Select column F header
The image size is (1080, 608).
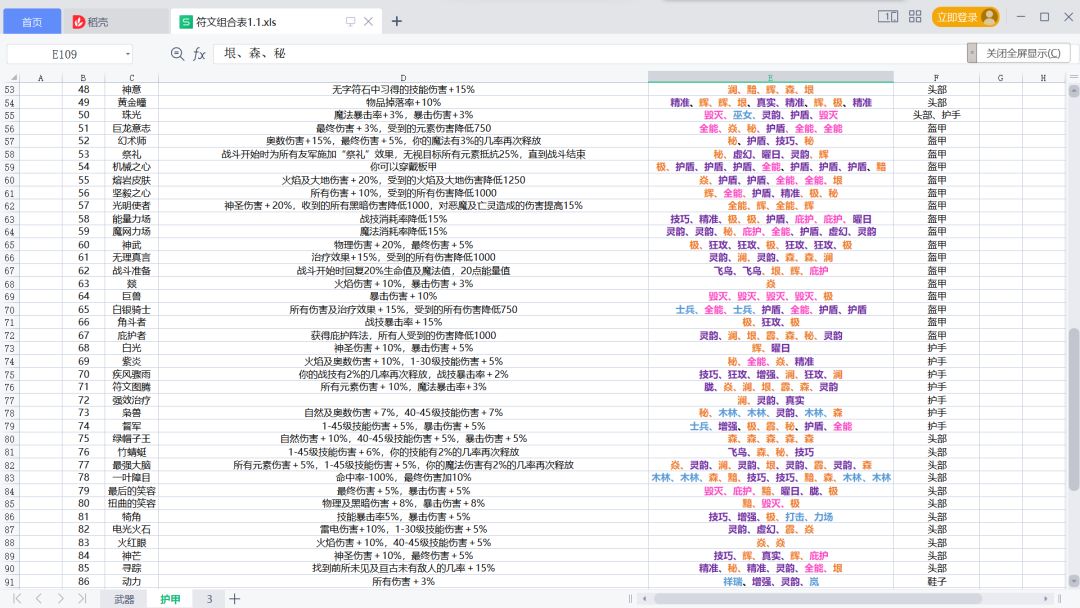tap(936, 78)
